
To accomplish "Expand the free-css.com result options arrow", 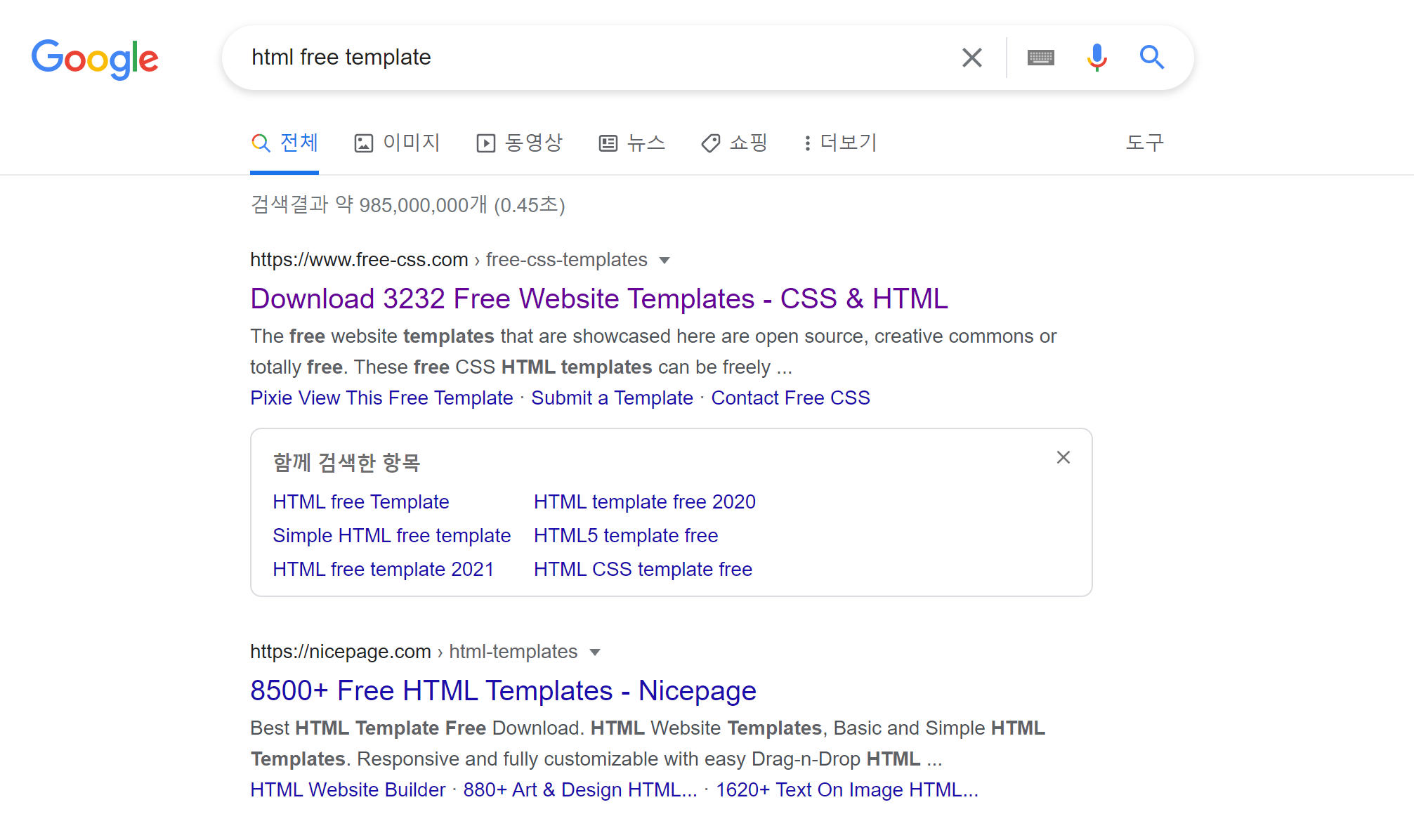I will (665, 261).
